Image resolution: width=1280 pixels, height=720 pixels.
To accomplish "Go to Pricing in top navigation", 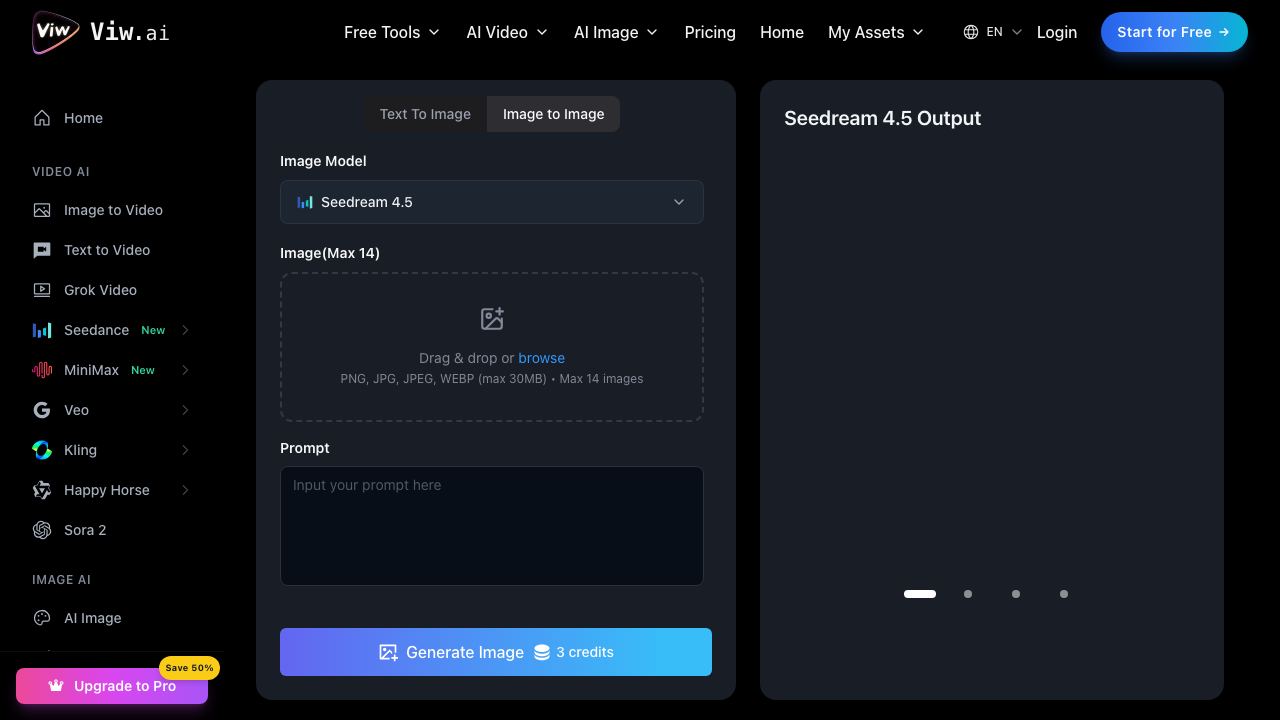I will (x=710, y=32).
